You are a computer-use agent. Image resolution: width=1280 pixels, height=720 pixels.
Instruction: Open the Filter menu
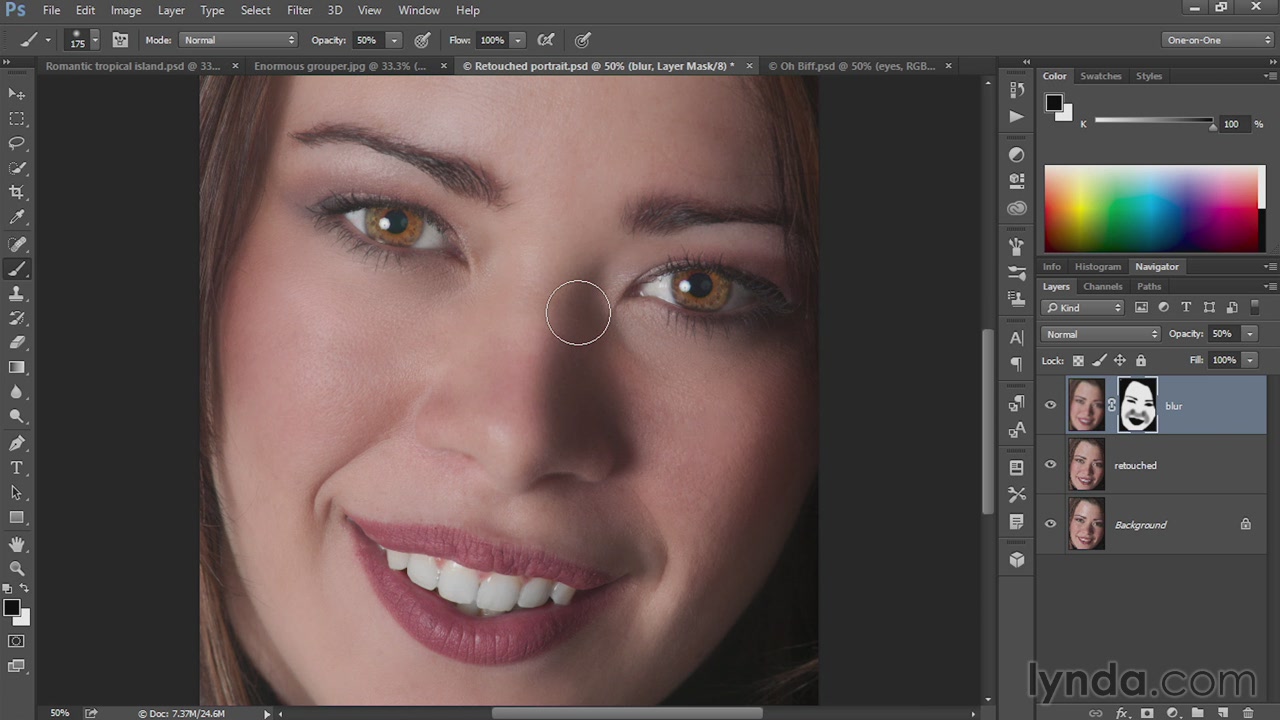click(x=299, y=10)
